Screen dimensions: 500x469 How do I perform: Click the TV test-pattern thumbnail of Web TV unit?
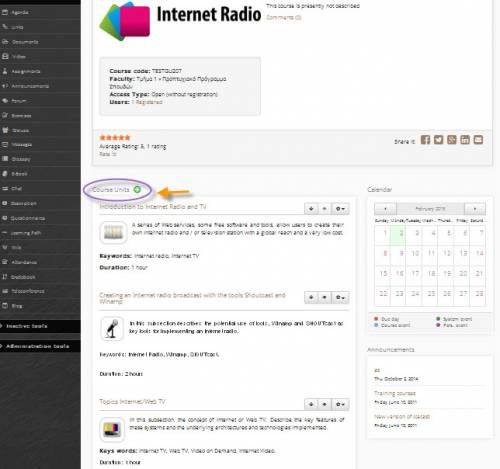coord(112,429)
